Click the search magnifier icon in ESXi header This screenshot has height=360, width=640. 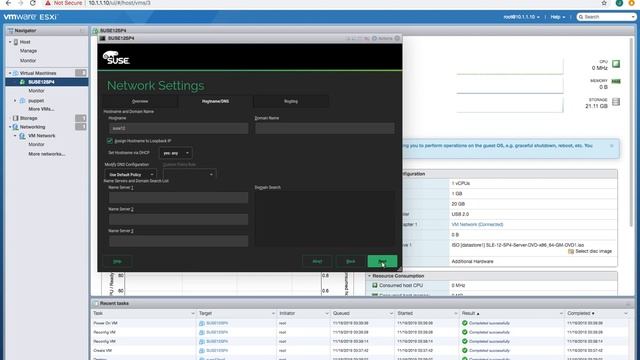coord(581,17)
